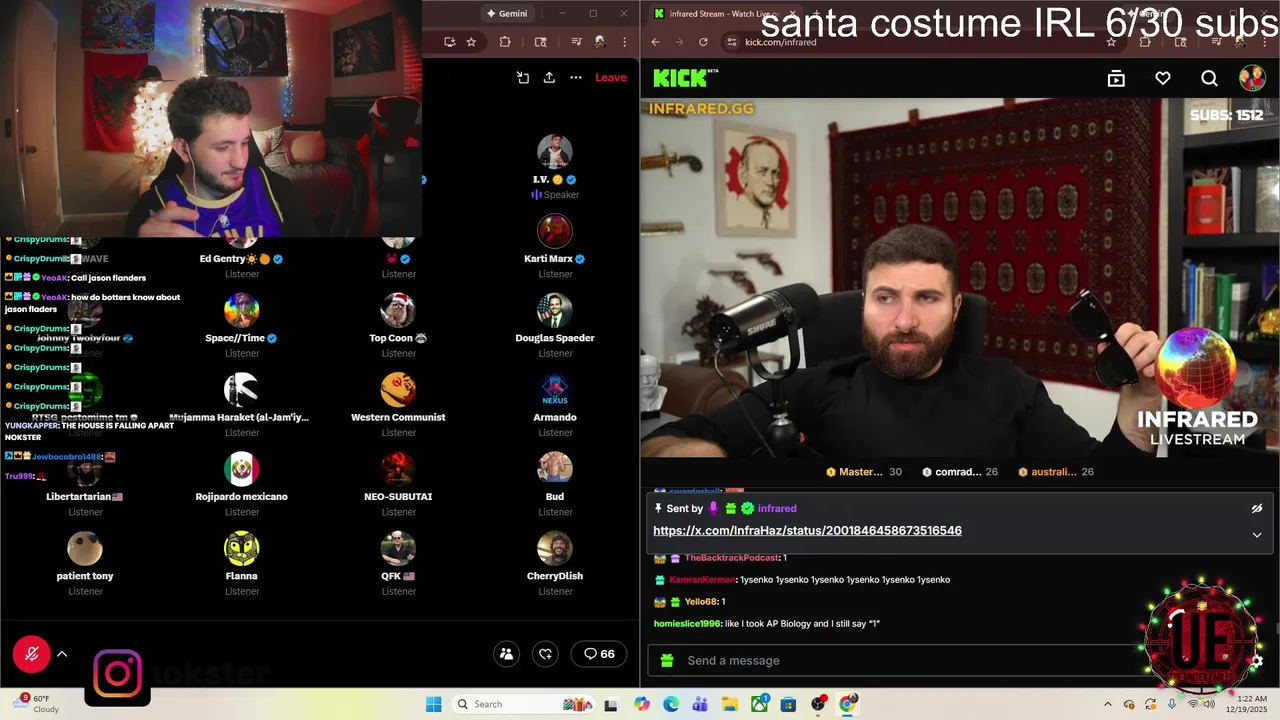Image resolution: width=1280 pixels, height=720 pixels.
Task: Unmute the red microphone button in Space
Action: [32, 654]
